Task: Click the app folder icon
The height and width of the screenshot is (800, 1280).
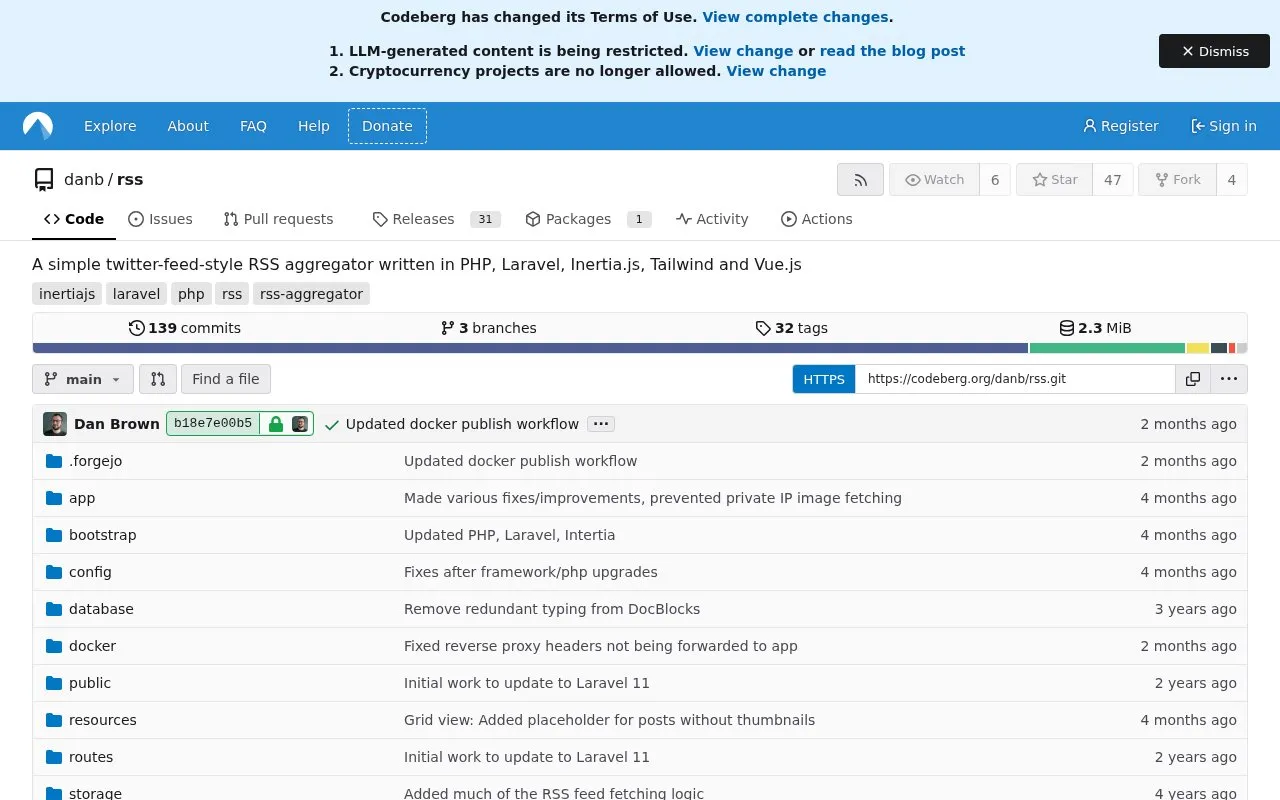Action: pos(54,498)
